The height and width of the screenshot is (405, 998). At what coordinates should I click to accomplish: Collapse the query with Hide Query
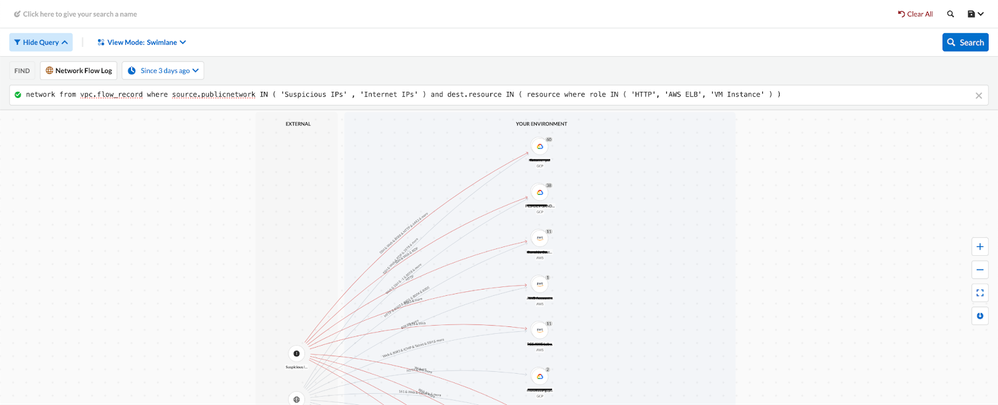coord(41,42)
